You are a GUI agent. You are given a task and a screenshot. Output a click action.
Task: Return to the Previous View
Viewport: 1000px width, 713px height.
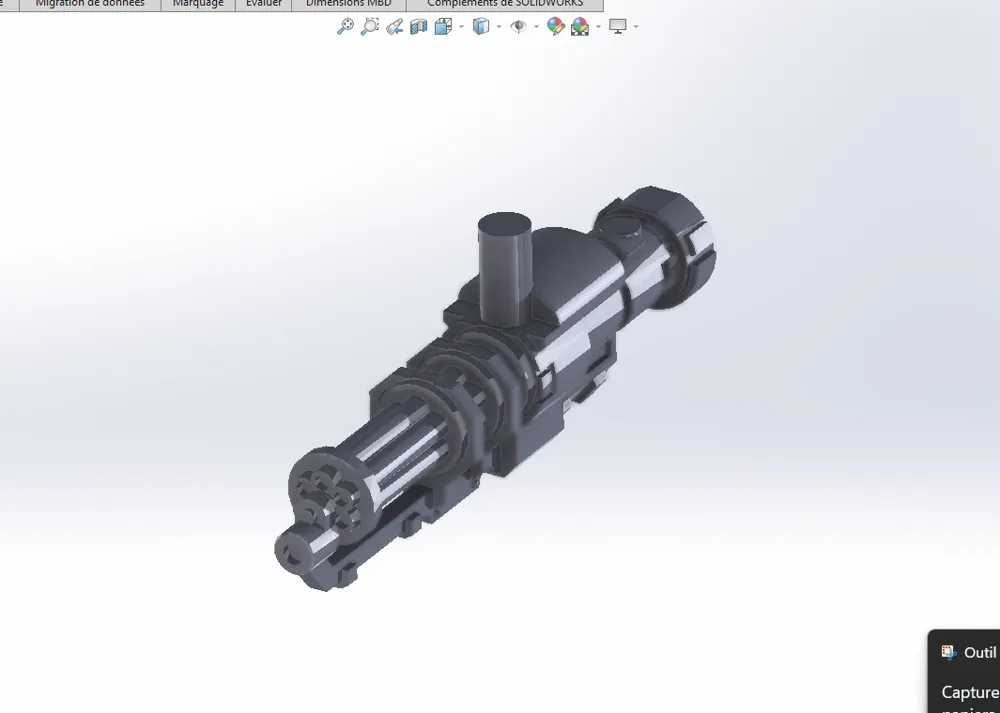(394, 27)
